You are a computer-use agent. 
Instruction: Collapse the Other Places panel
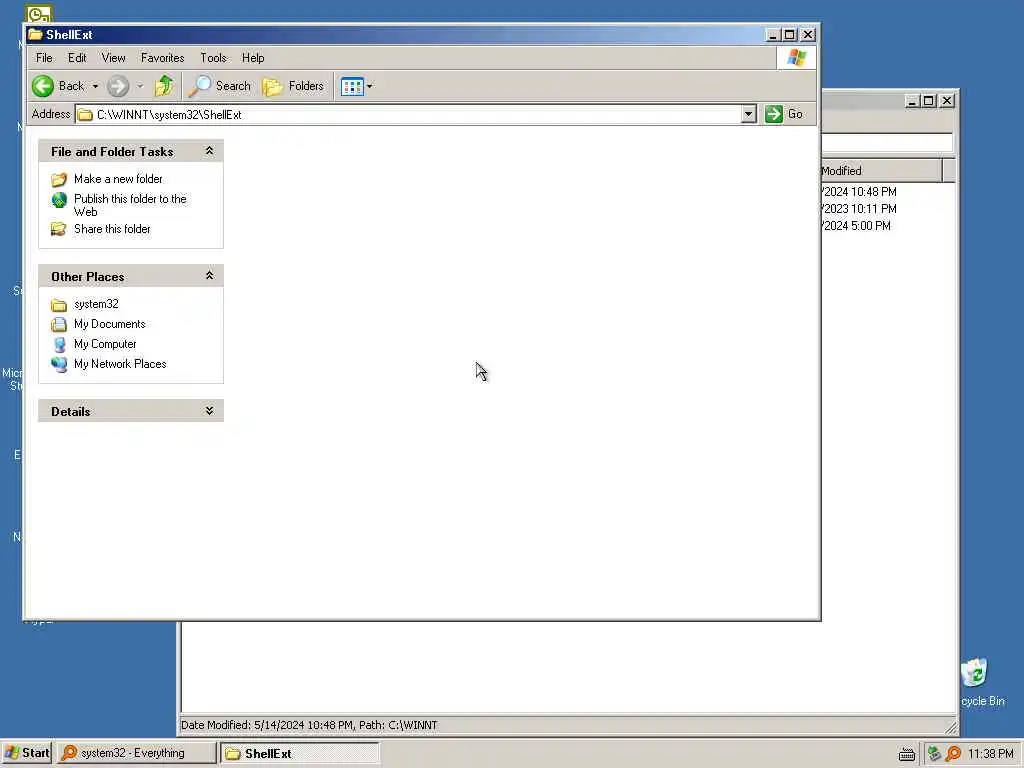(x=210, y=276)
